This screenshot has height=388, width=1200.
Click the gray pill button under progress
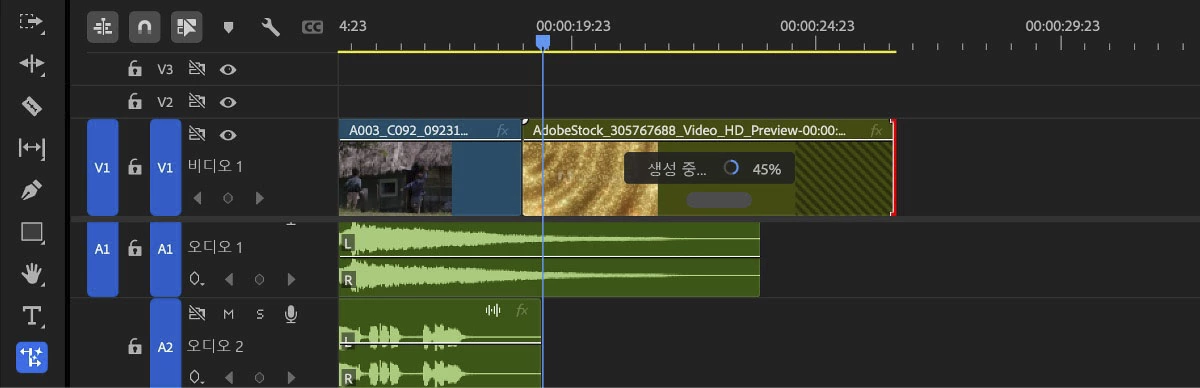click(x=718, y=200)
